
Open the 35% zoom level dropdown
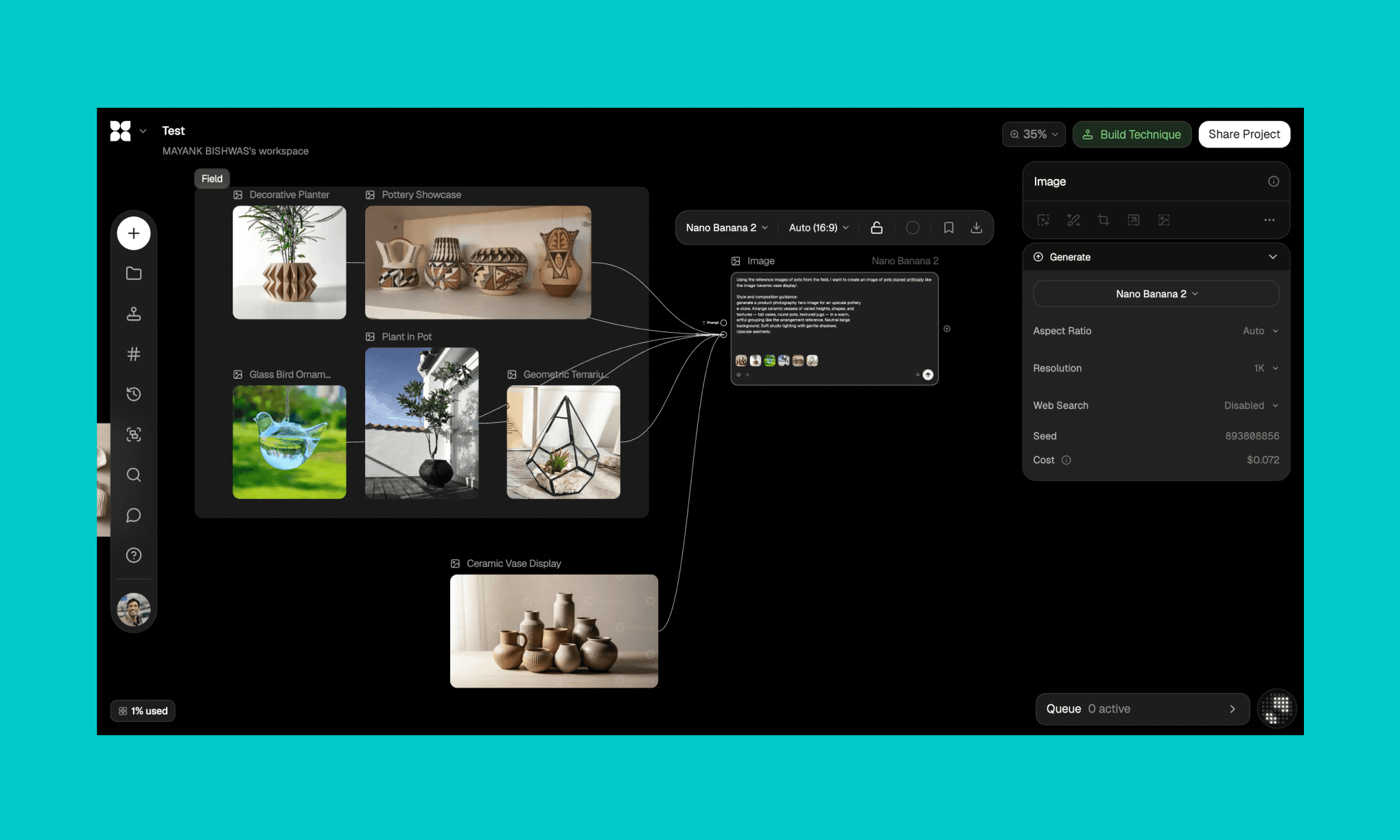click(x=1034, y=135)
